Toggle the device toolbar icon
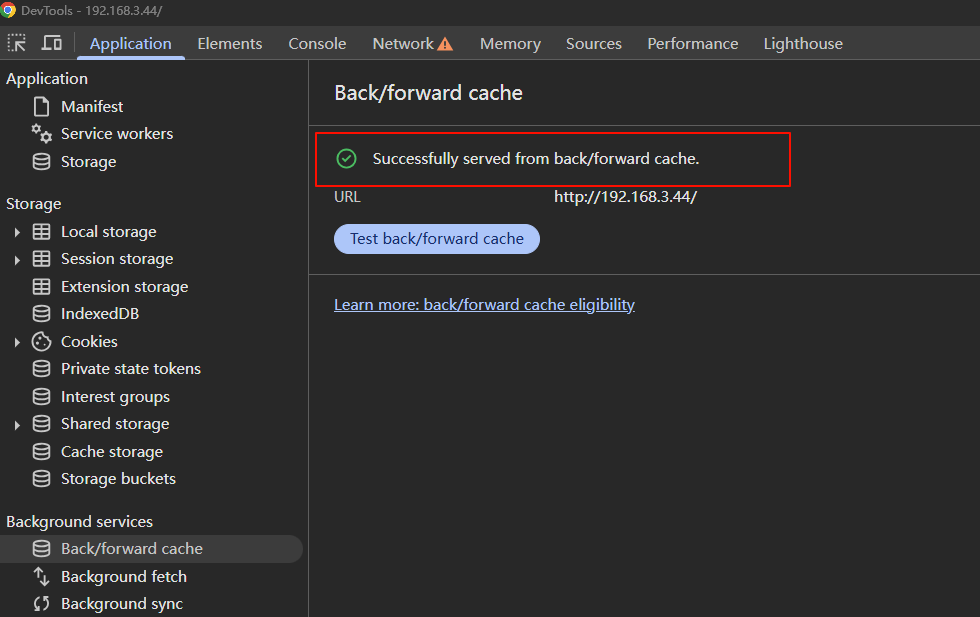The width and height of the screenshot is (980, 617). click(x=51, y=43)
